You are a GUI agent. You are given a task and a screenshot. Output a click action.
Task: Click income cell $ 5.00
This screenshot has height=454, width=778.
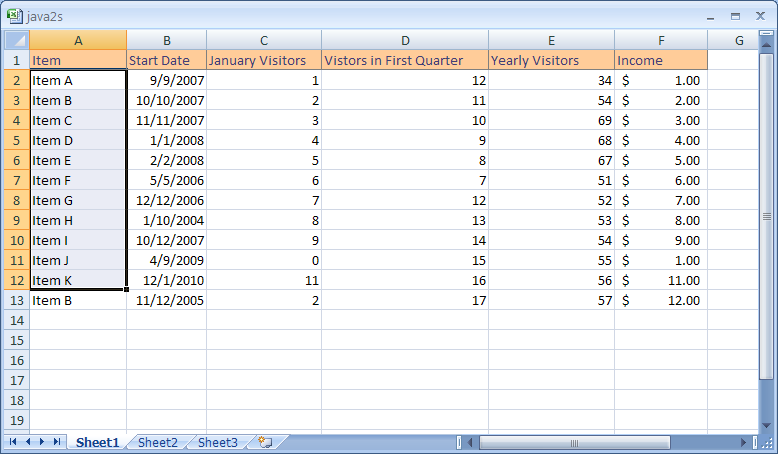[661, 160]
